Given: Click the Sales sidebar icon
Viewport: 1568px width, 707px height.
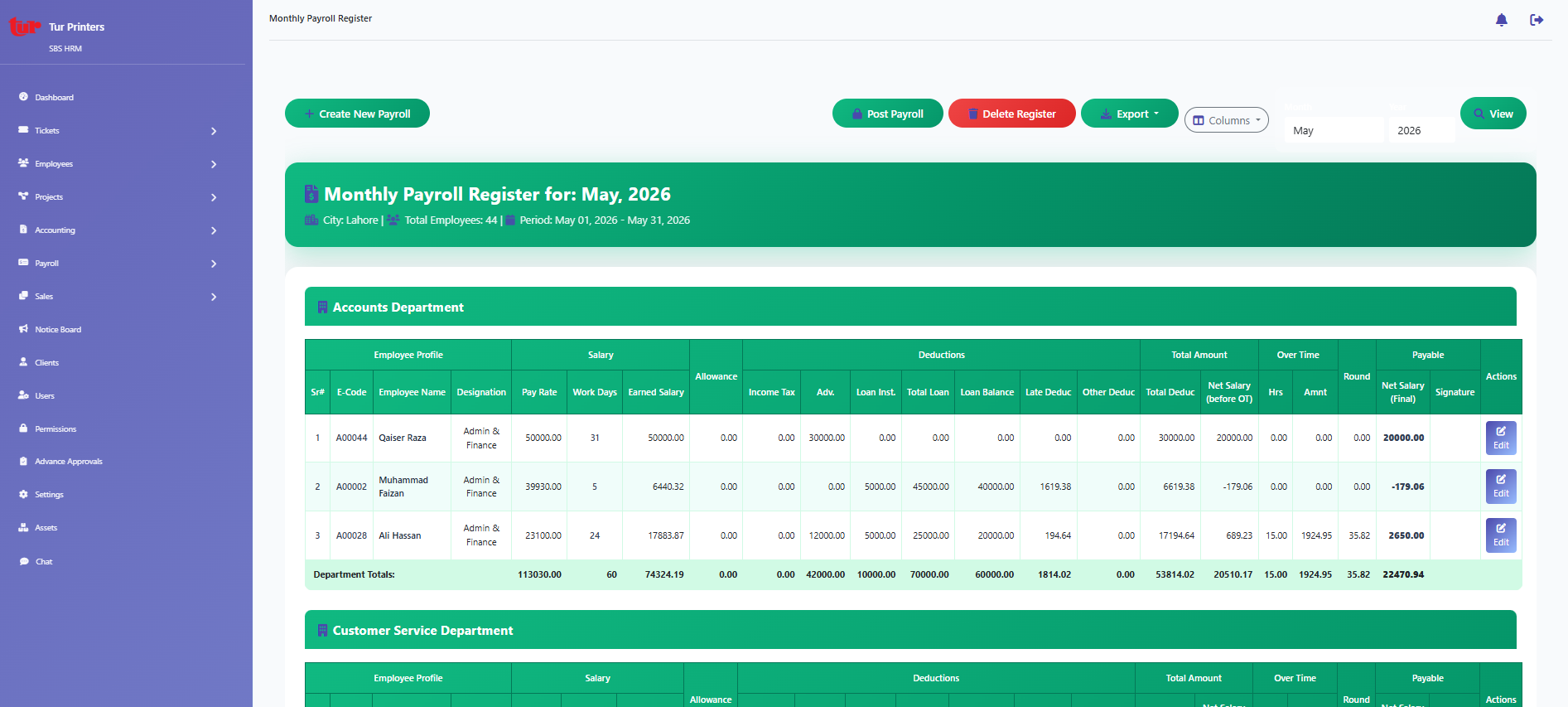Looking at the screenshot, I should click(23, 296).
